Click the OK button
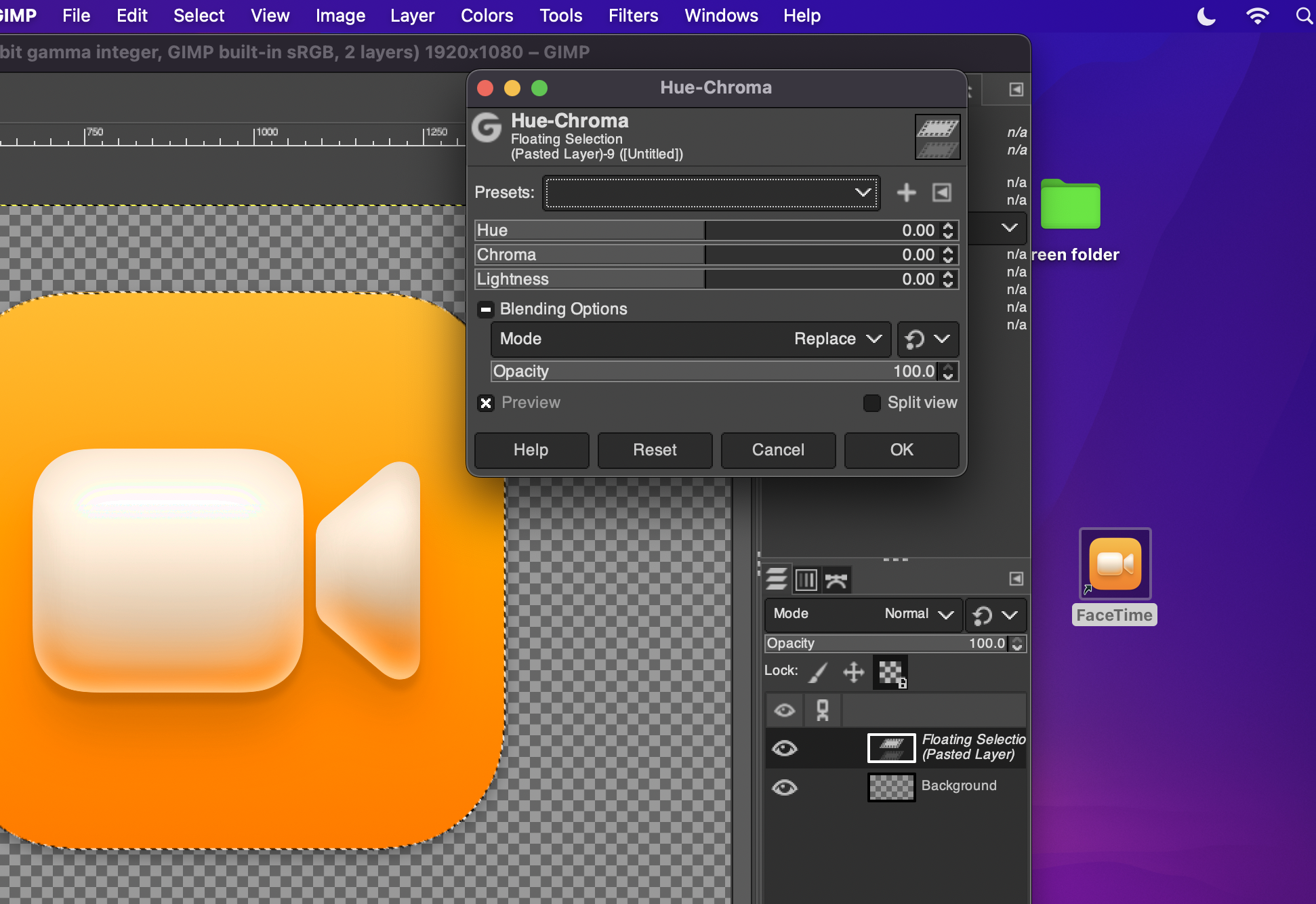 (x=901, y=450)
